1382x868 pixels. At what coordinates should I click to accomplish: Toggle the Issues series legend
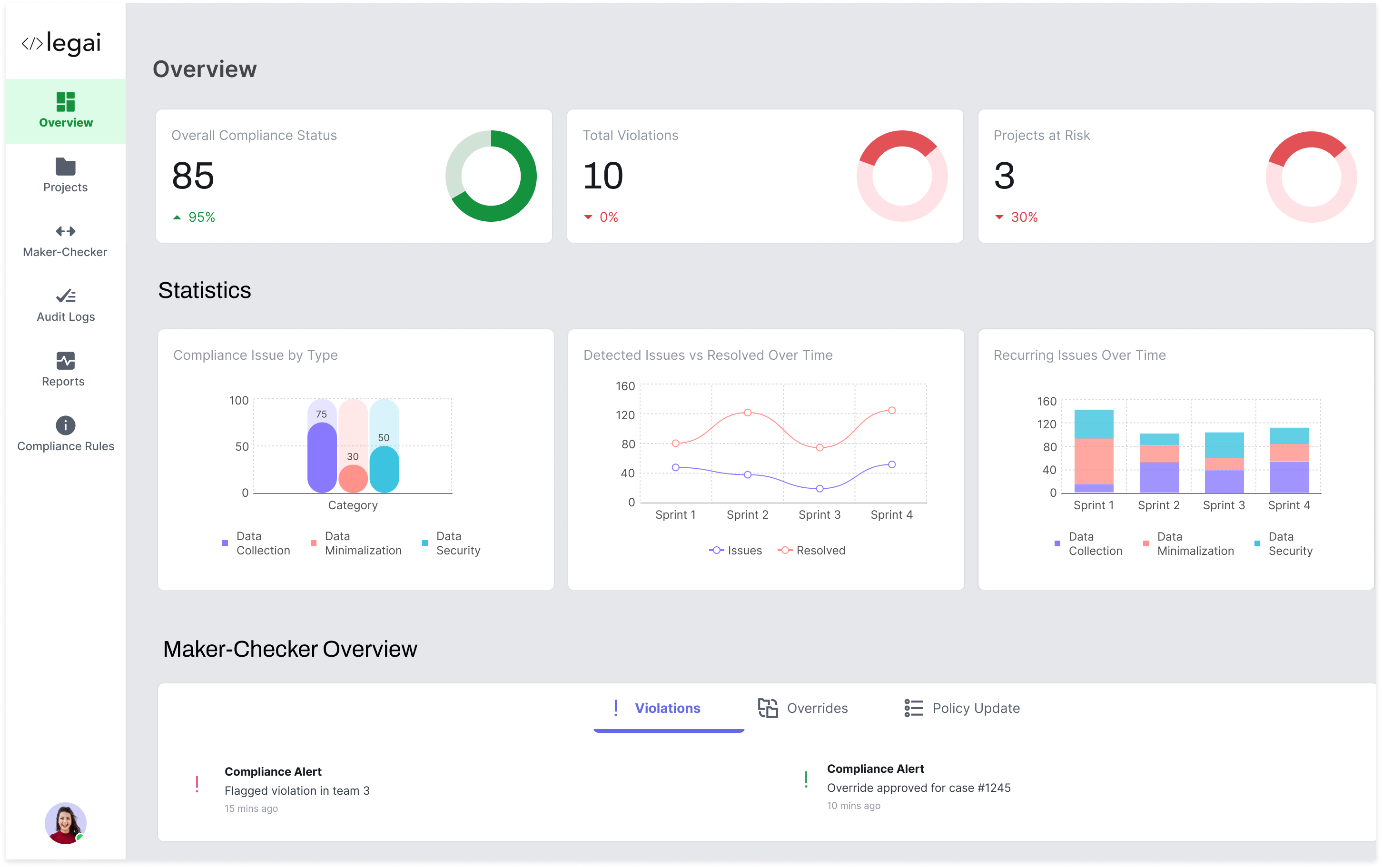coord(736,551)
